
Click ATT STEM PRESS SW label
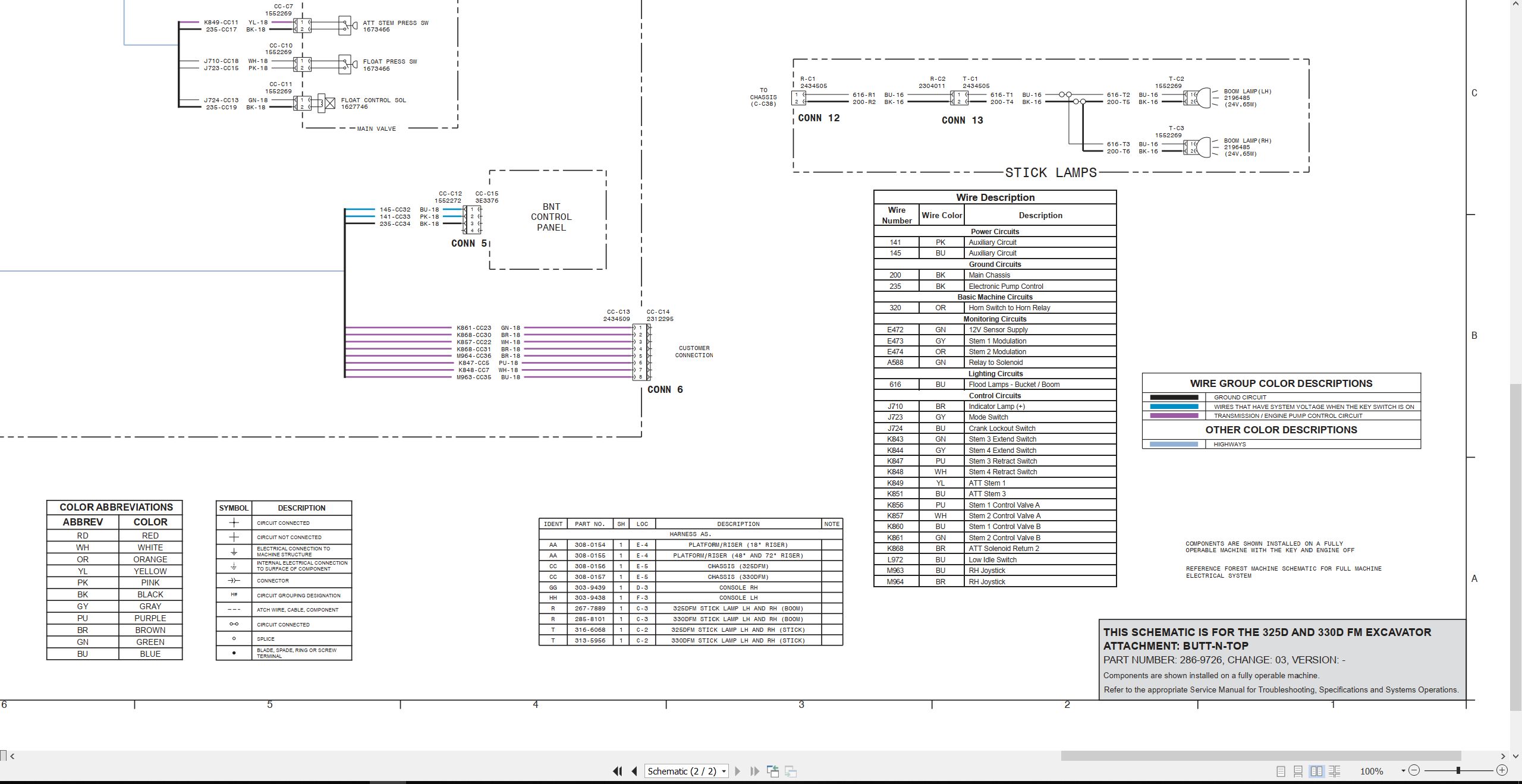pyautogui.click(x=395, y=23)
